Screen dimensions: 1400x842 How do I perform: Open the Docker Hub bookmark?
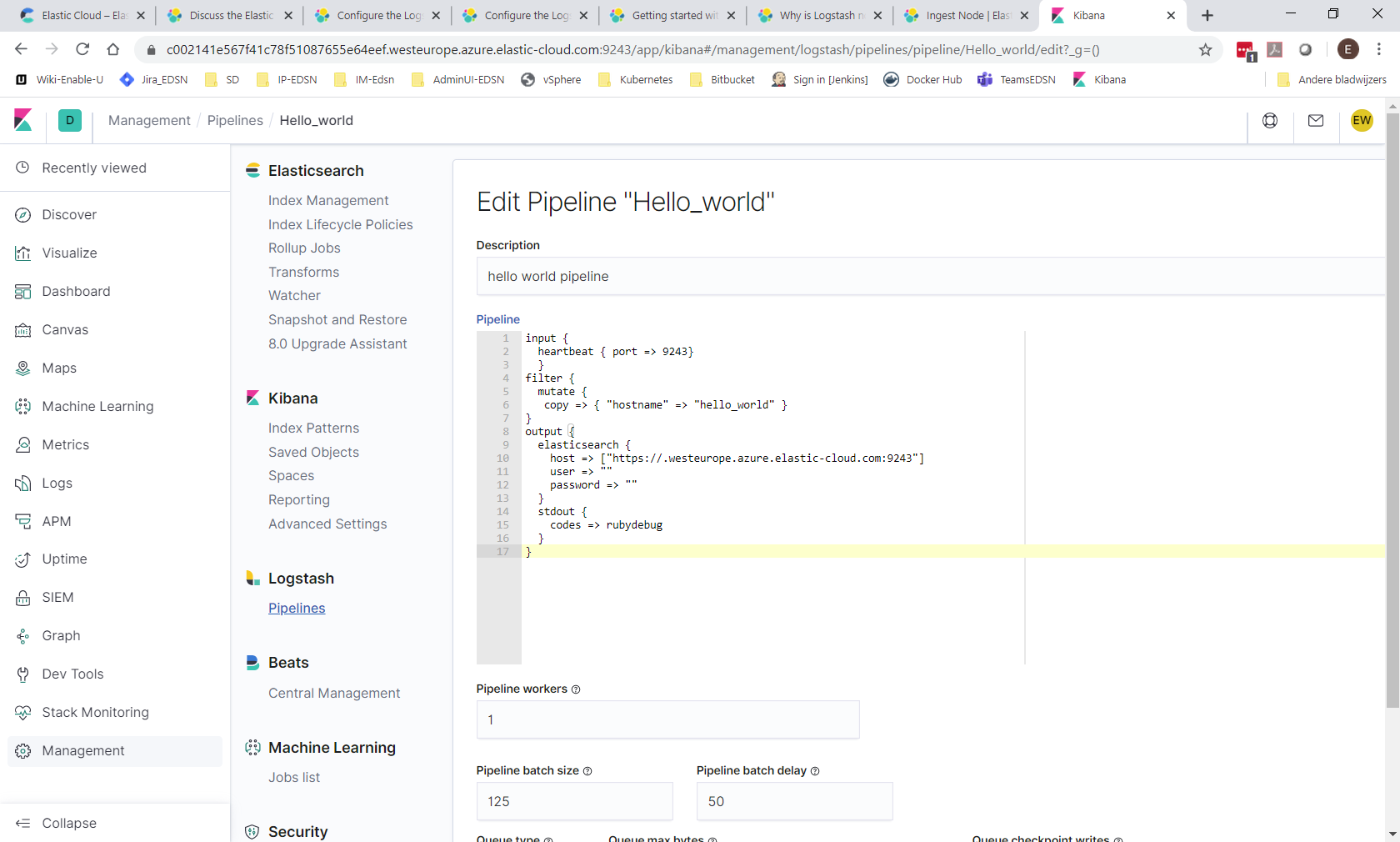point(923,80)
